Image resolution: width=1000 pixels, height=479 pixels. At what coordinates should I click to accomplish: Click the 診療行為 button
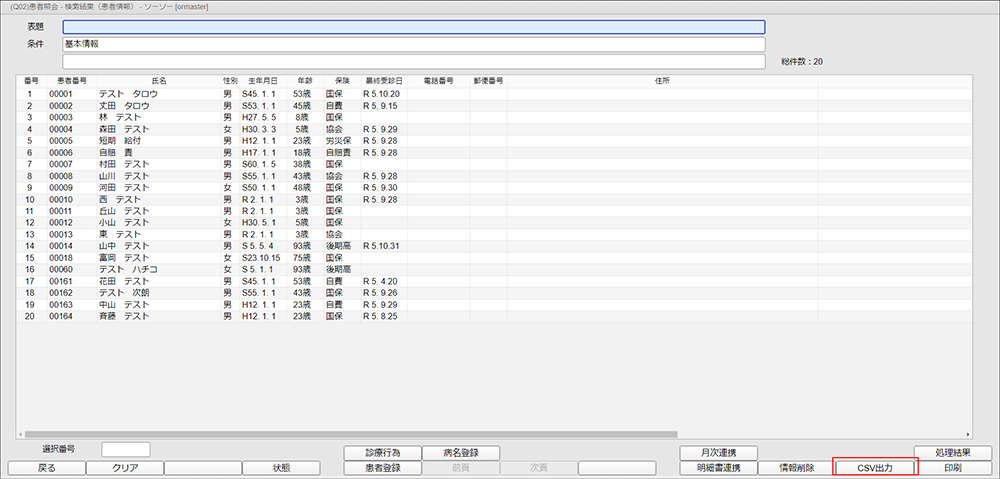tap(382, 452)
